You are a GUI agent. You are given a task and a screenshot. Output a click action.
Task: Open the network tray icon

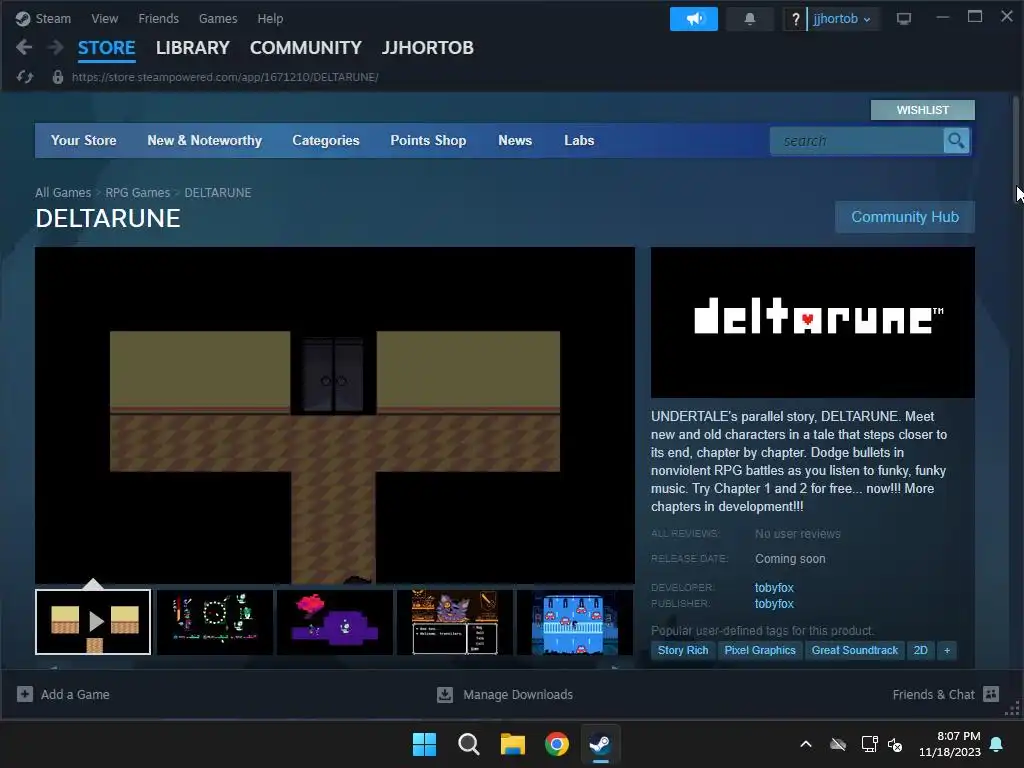coord(869,744)
